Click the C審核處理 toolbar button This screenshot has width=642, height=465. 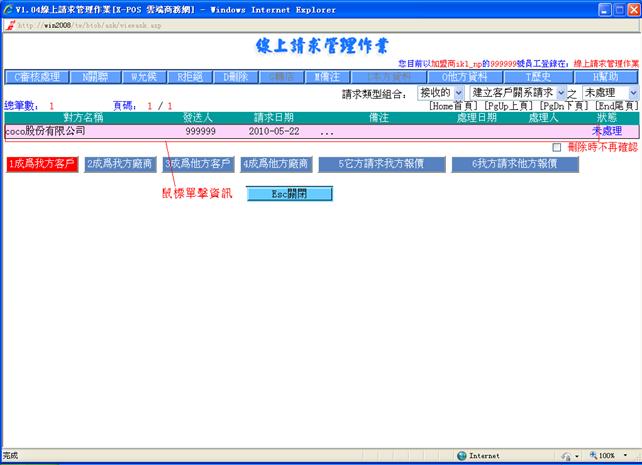37,76
